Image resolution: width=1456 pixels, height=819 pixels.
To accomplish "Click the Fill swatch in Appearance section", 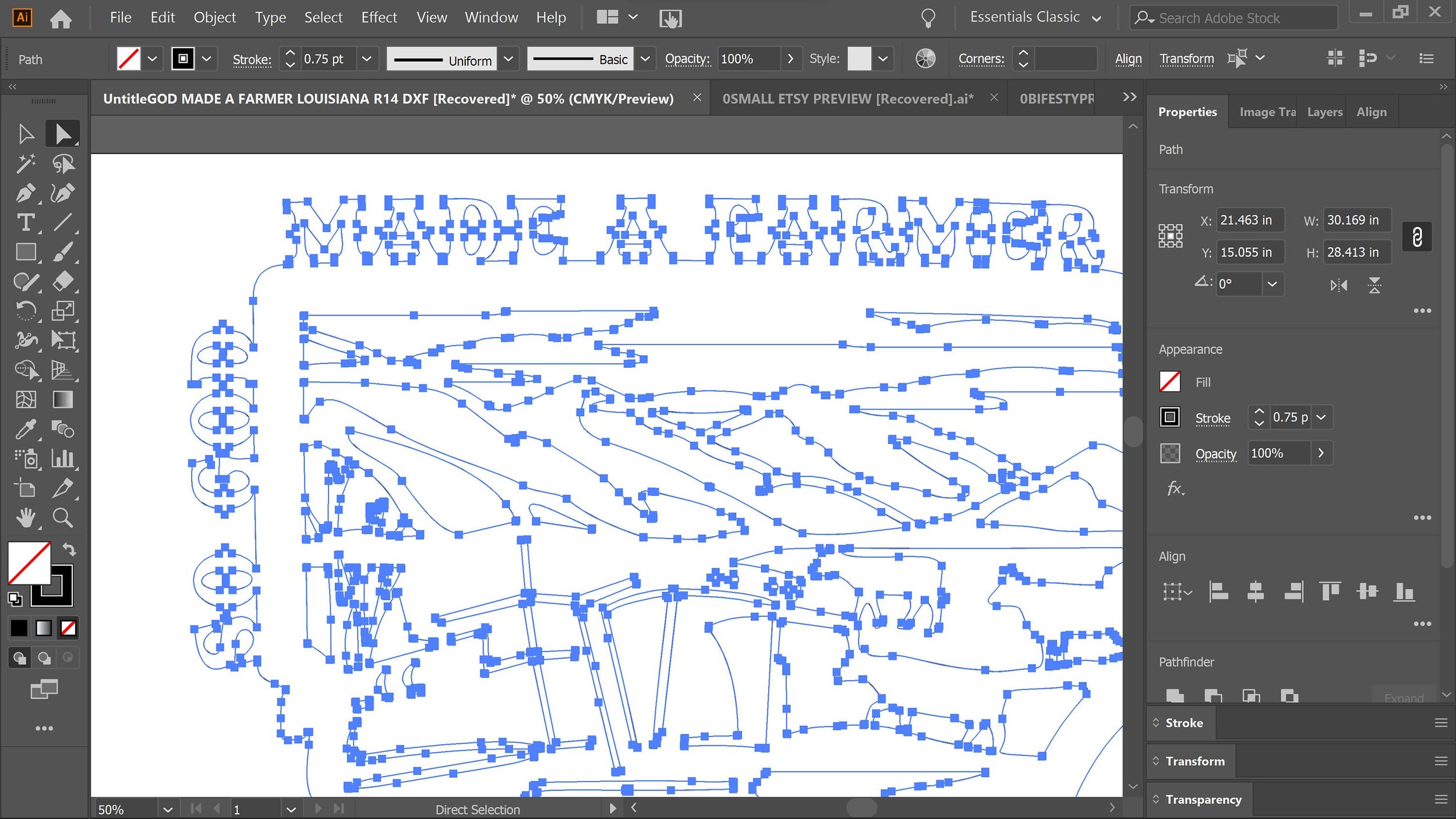I will [1170, 382].
